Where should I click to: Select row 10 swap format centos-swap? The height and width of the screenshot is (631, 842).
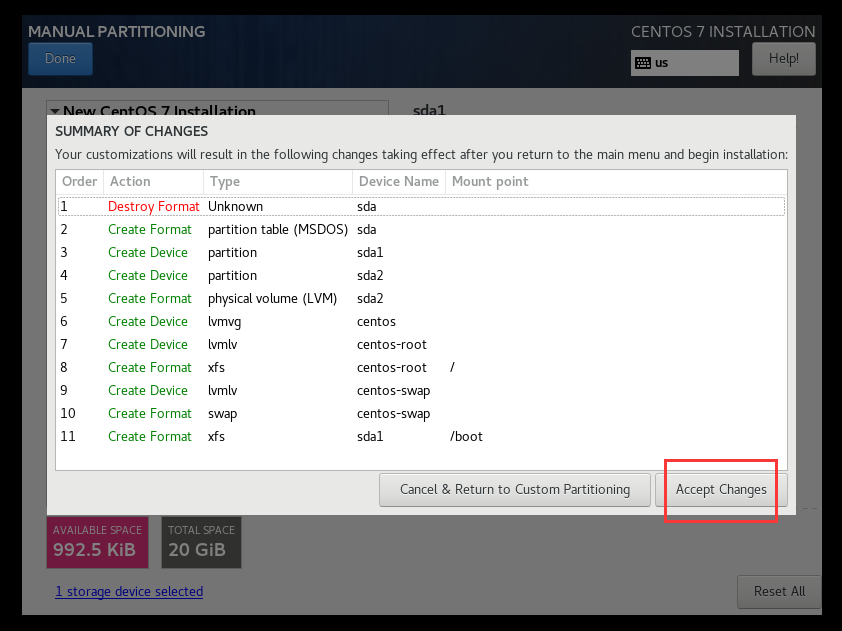(421, 414)
